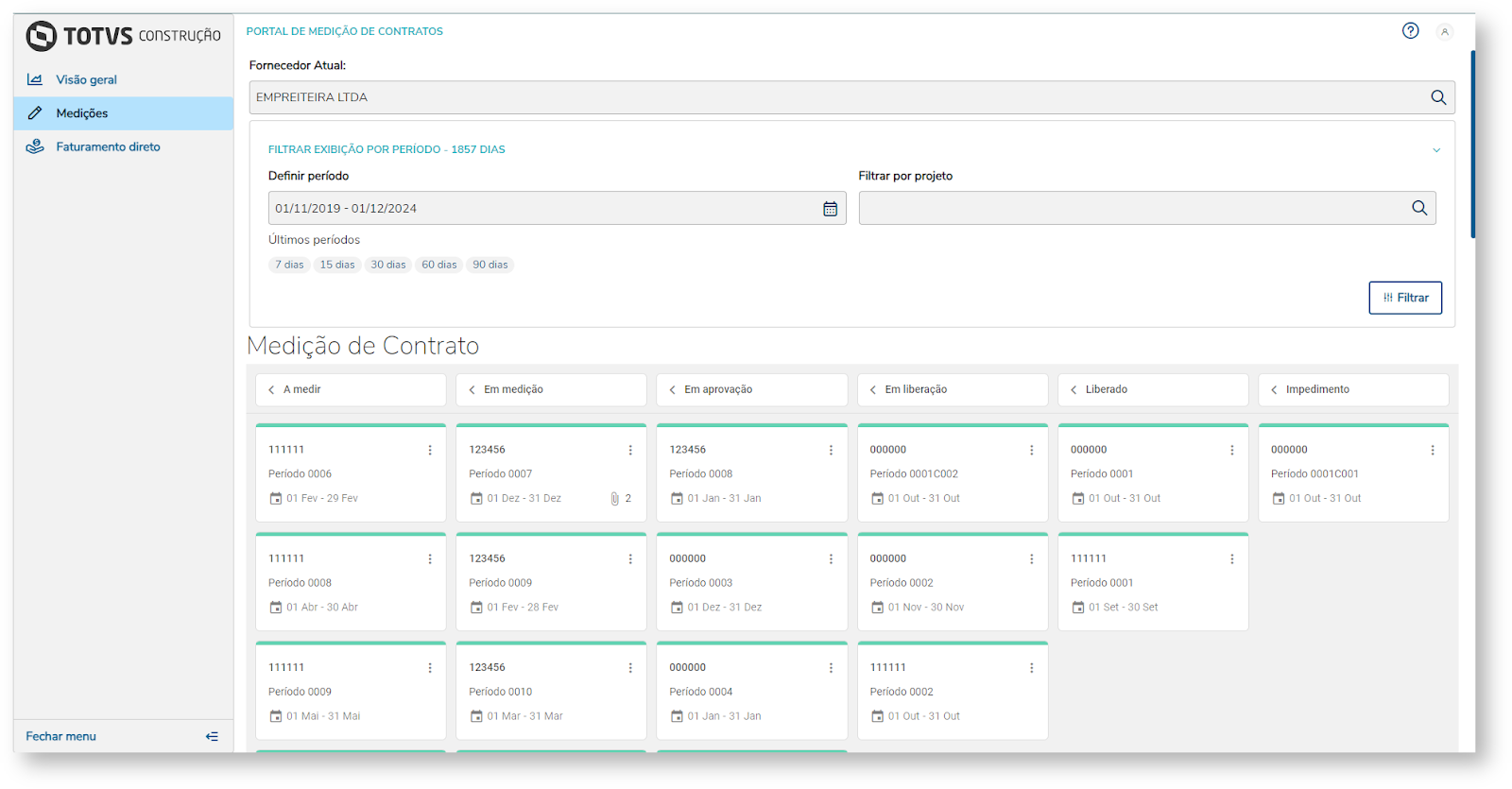Click date text 01 Mar - 31 Mar
Viewport: 1512px width, 789px height.
click(x=524, y=716)
